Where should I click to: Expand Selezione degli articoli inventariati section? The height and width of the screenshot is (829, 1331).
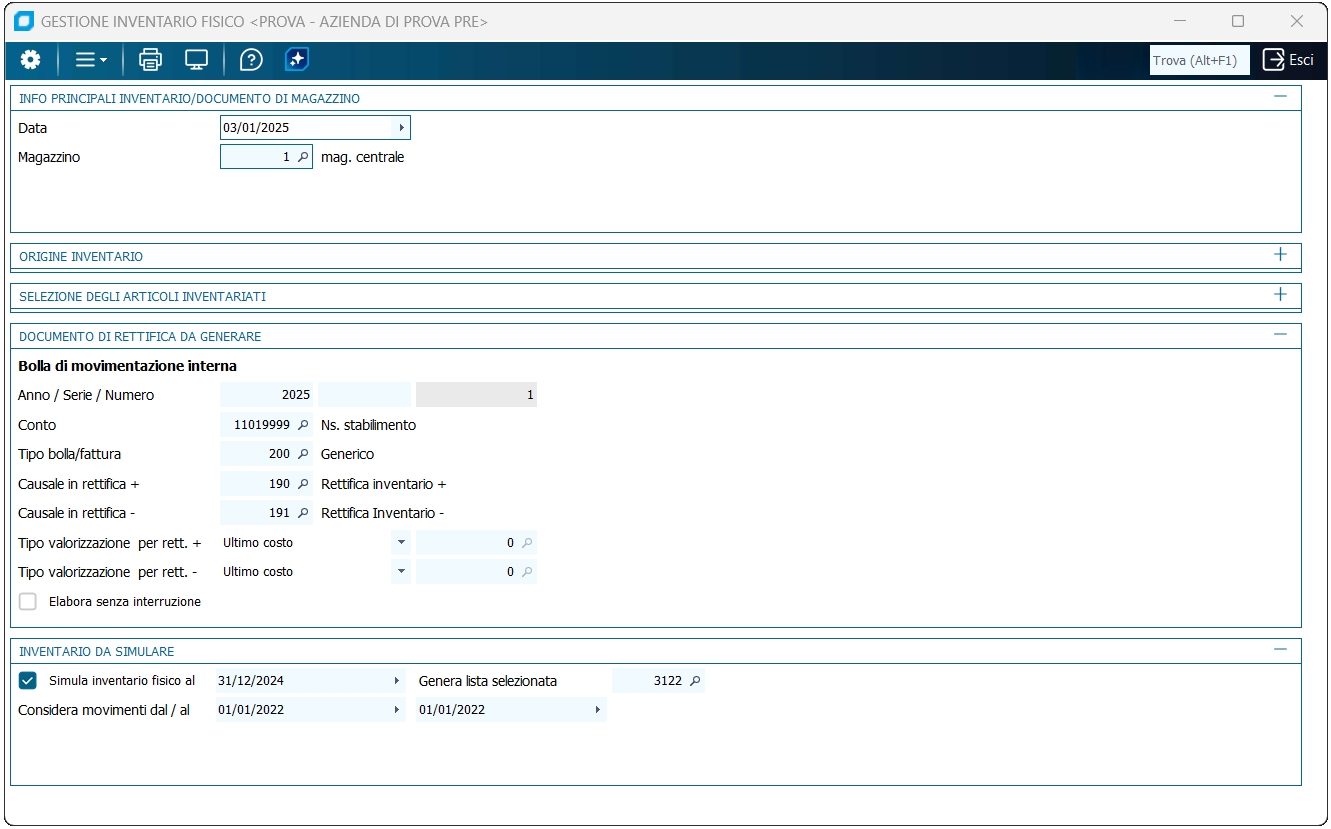click(x=1280, y=295)
